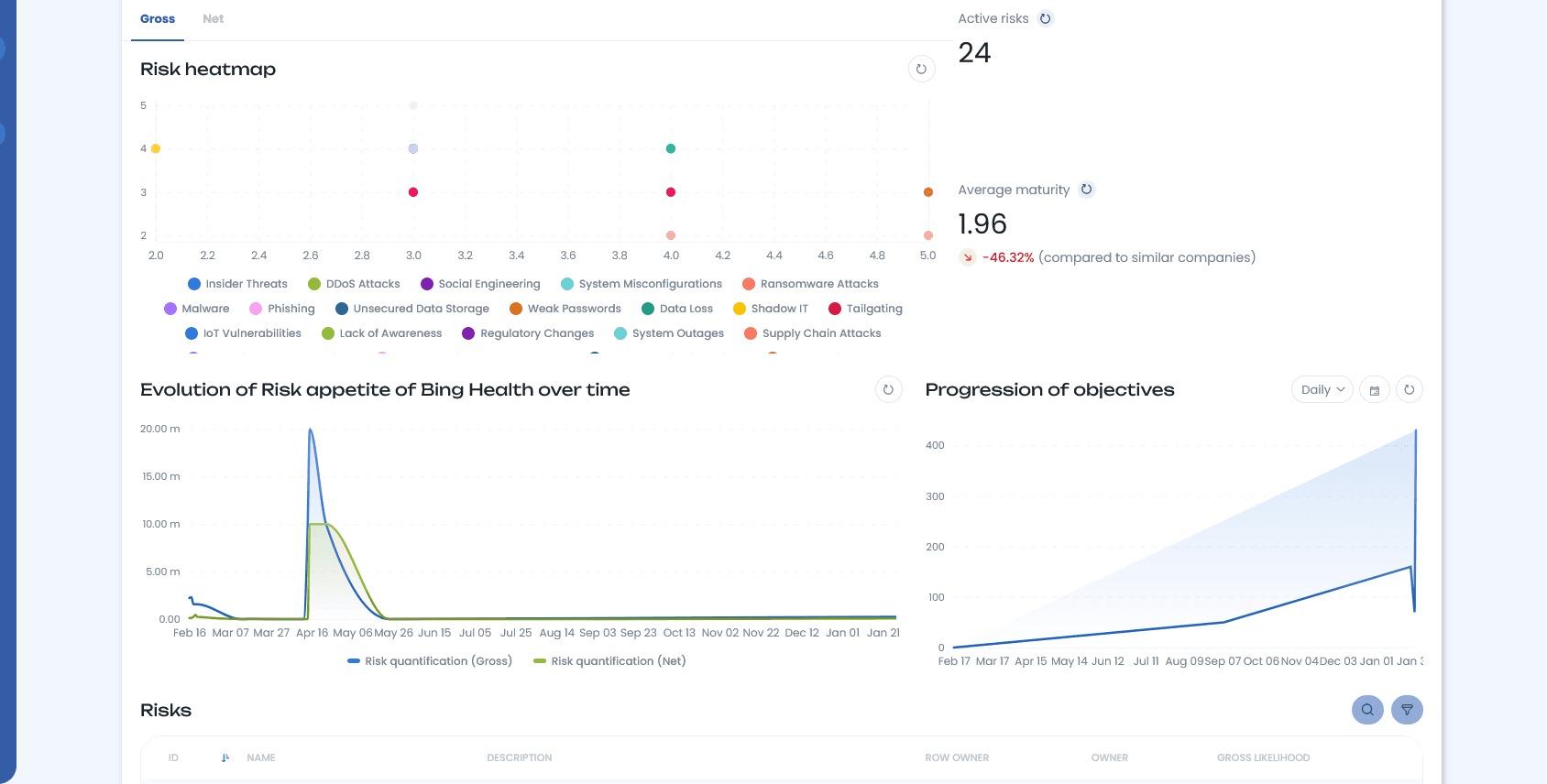
Task: Open calendar picker for Progression of objectives
Action: (x=1374, y=390)
